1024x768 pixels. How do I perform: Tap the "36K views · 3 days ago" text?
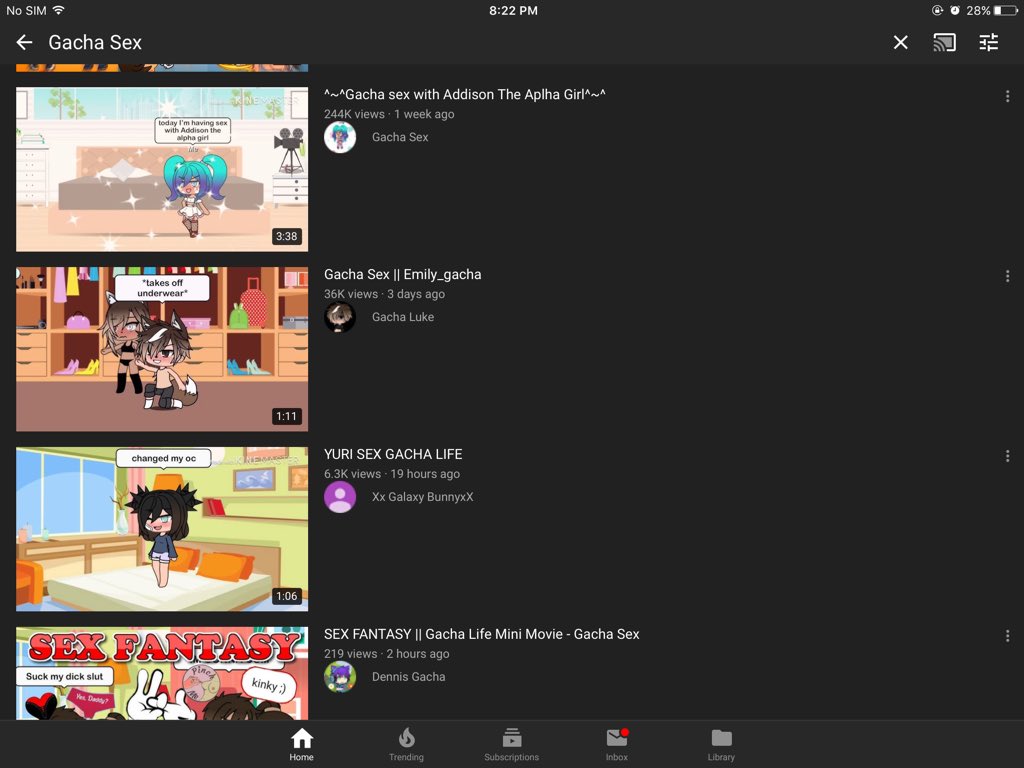pyautogui.click(x=385, y=294)
